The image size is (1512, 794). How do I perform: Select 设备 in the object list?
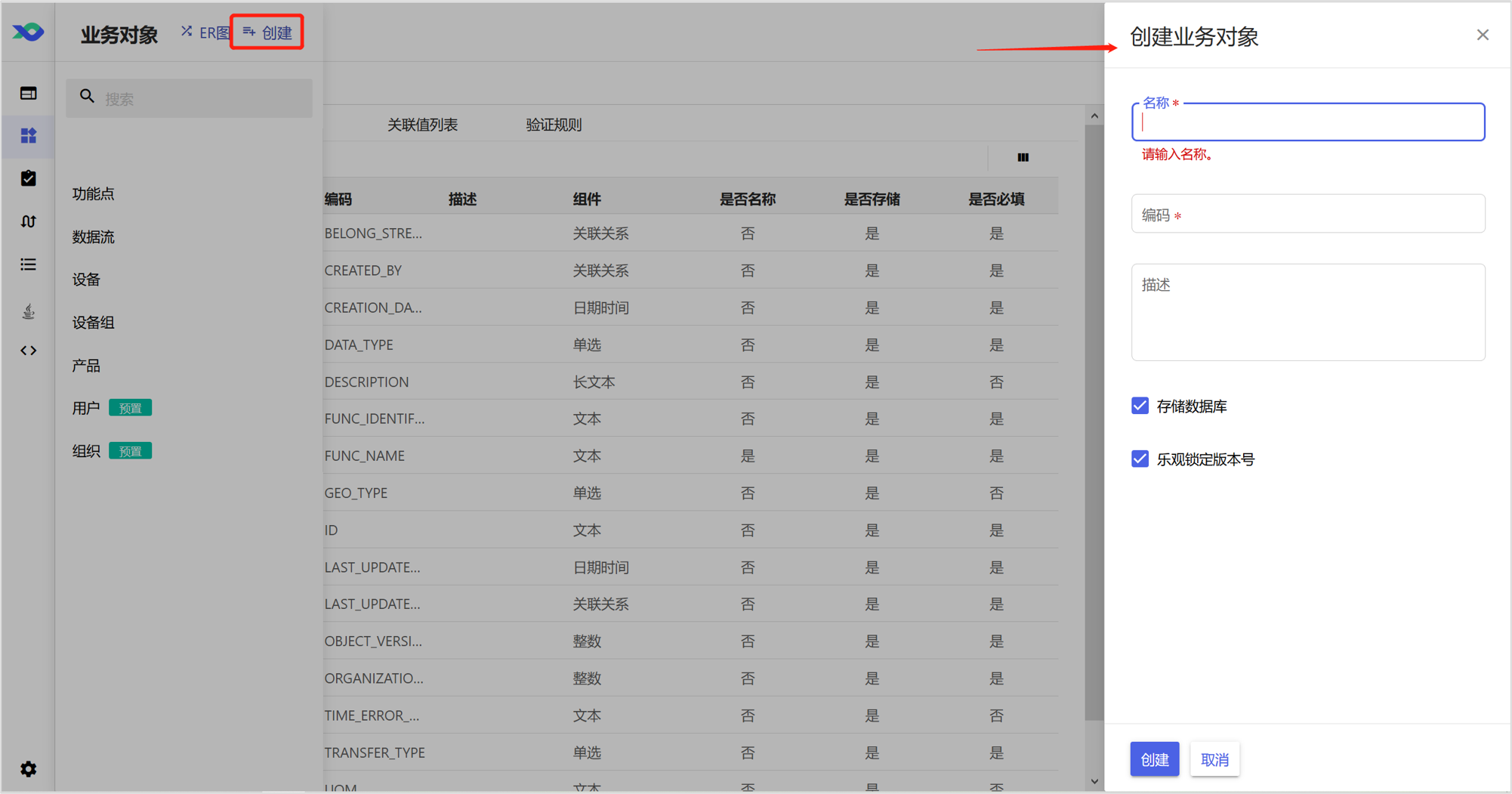coord(86,280)
